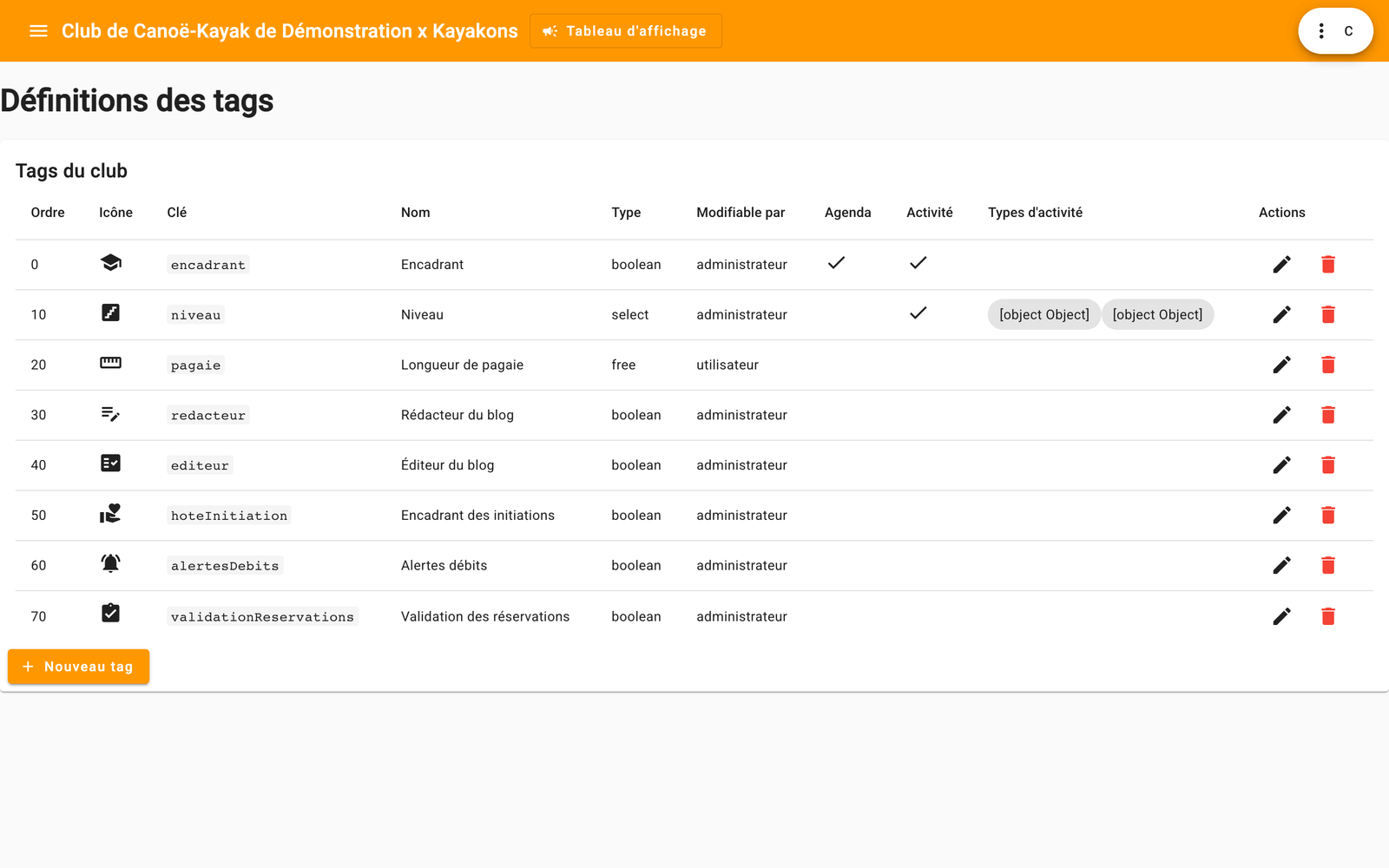Click the name Encadrant des initiations
Screen dimensions: 1389x868
[477, 516]
